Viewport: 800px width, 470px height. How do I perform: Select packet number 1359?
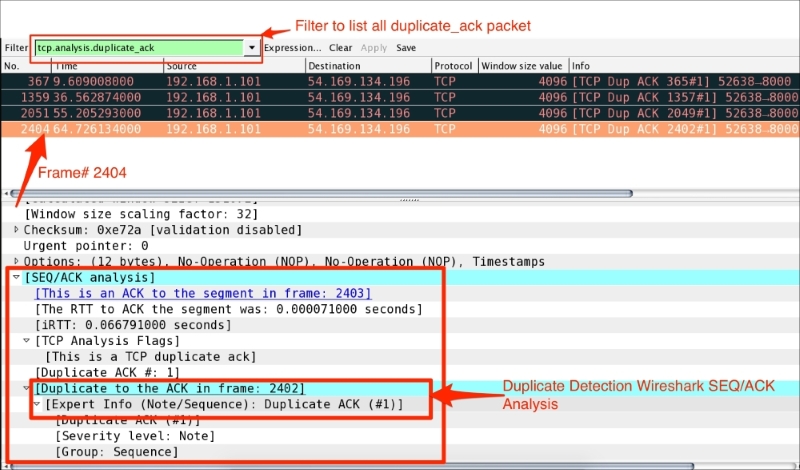pos(400,97)
